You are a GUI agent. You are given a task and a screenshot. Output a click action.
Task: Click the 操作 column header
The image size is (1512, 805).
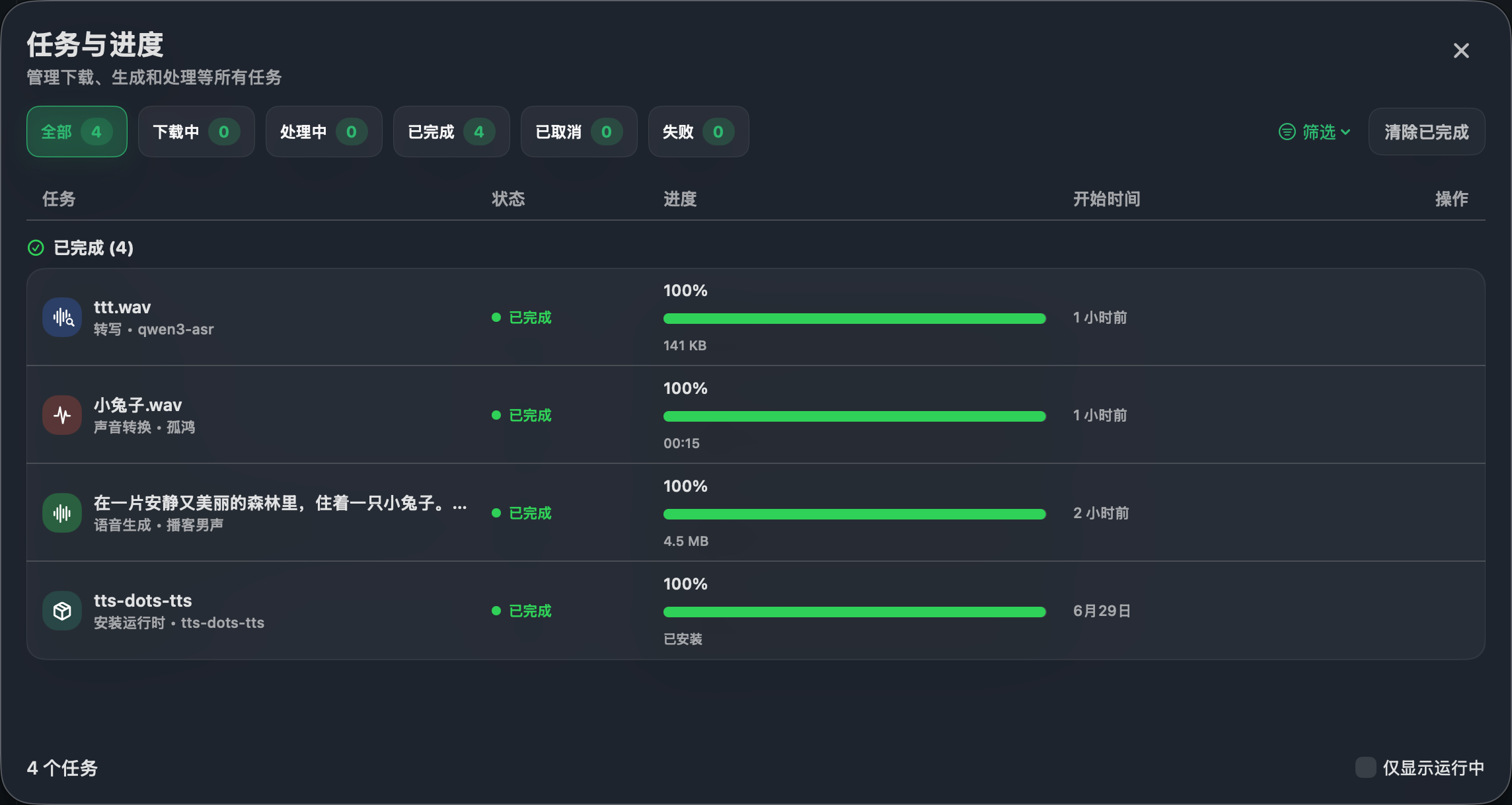(x=1452, y=199)
